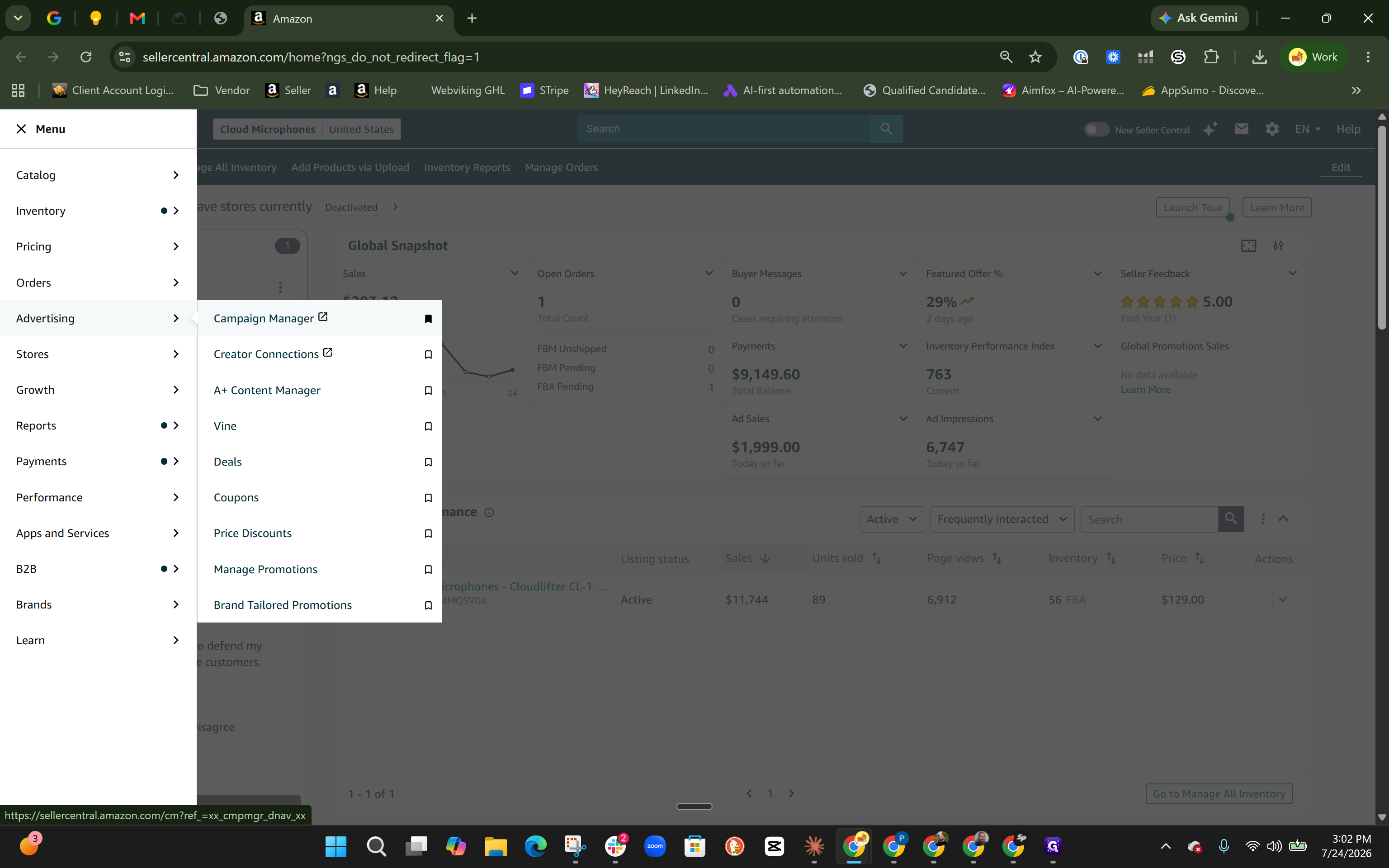Open the Active status dropdown
1389x868 pixels.
(891, 519)
